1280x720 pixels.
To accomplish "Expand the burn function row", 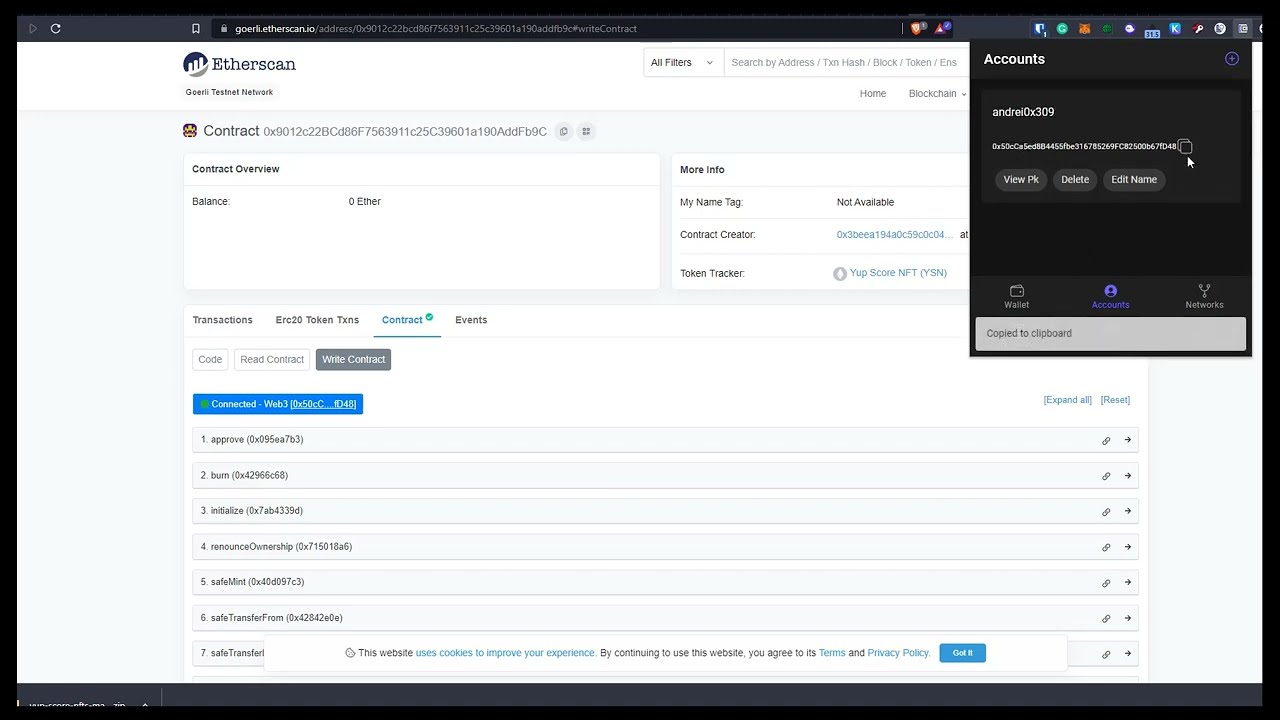I will coord(665,476).
